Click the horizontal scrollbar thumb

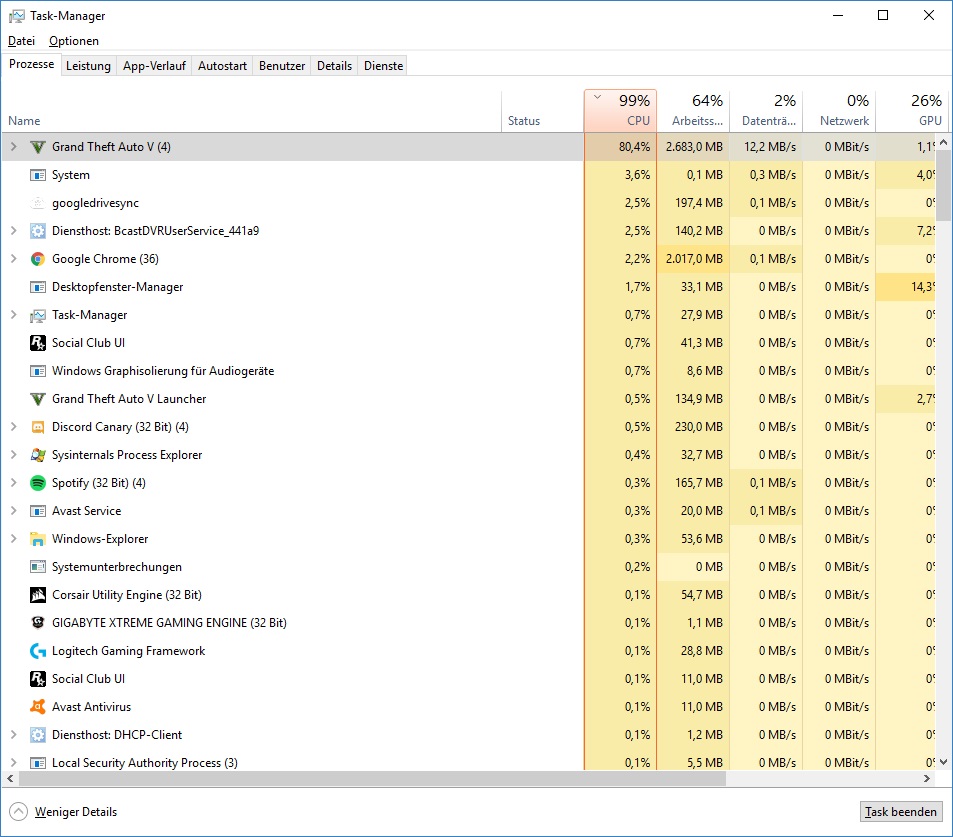click(372, 778)
